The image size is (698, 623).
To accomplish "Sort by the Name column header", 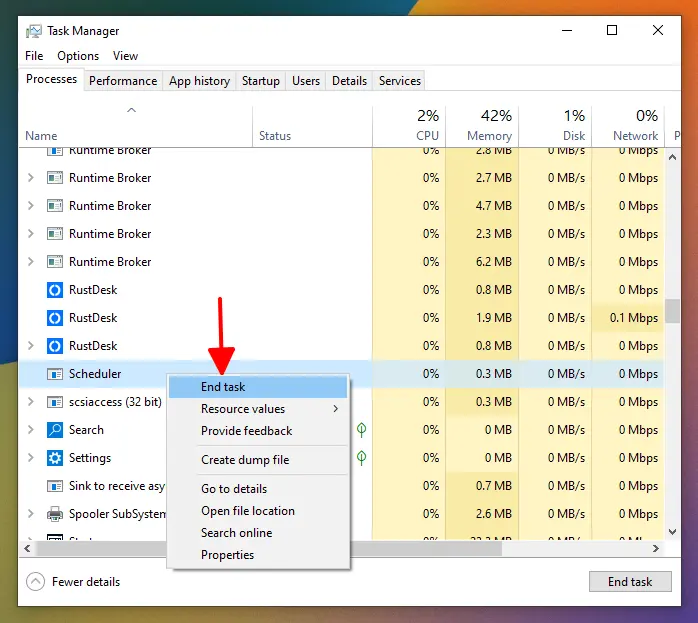I will click(136, 126).
